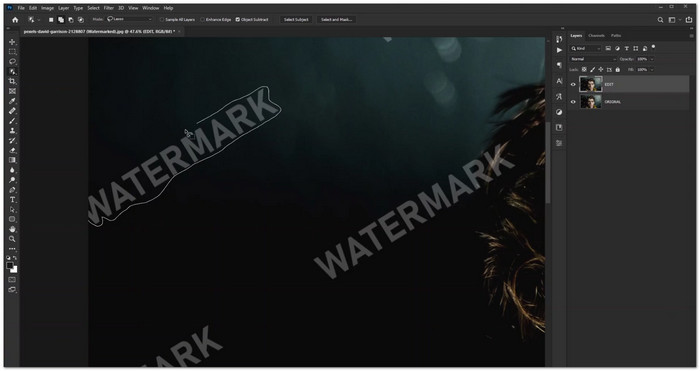Select the Blur tool
Image resolution: width=700 pixels, height=371 pixels.
point(12,170)
